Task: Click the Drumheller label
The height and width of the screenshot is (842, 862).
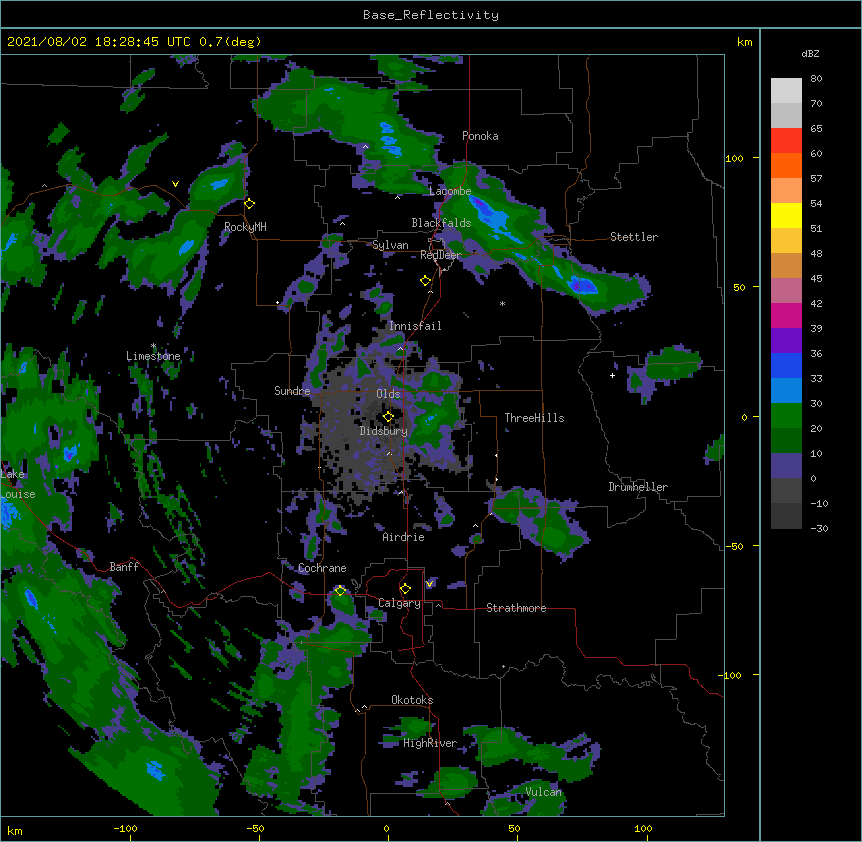Action: click(638, 487)
